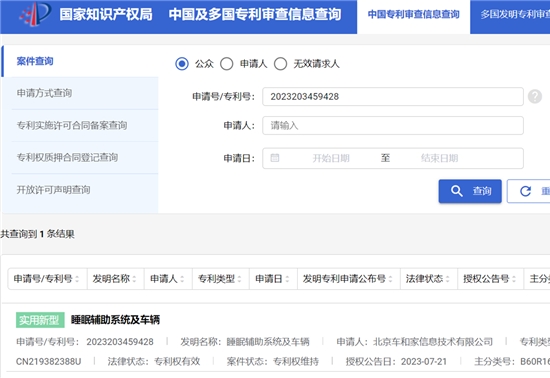Click the reset refresh button

tap(528, 191)
